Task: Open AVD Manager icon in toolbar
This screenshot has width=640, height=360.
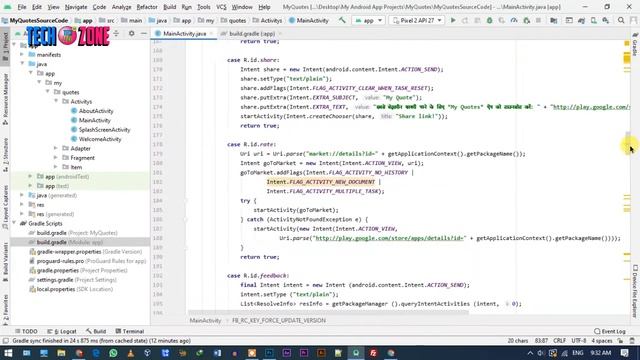Action: click(593, 20)
